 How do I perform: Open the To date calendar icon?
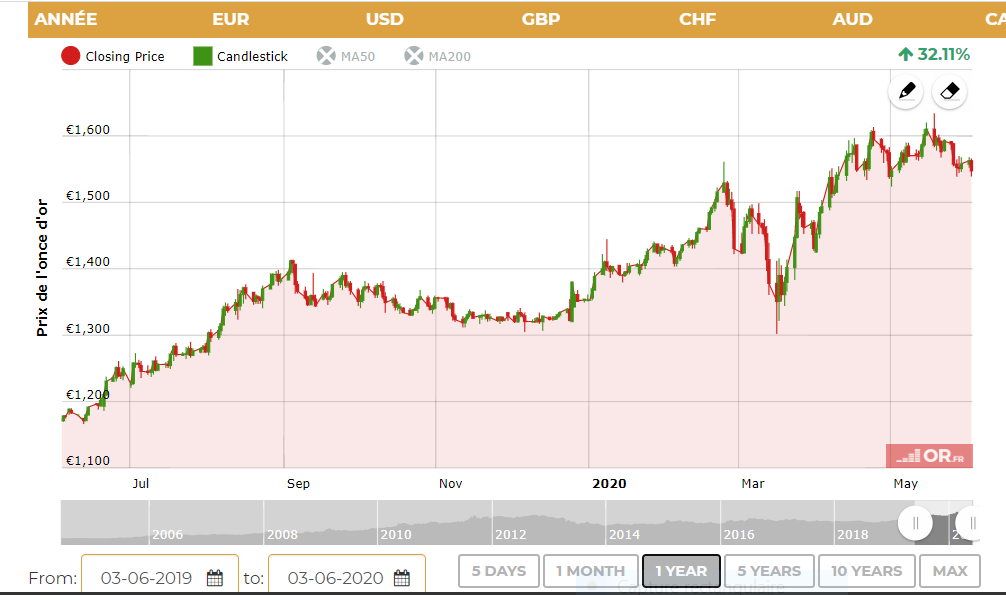402,577
